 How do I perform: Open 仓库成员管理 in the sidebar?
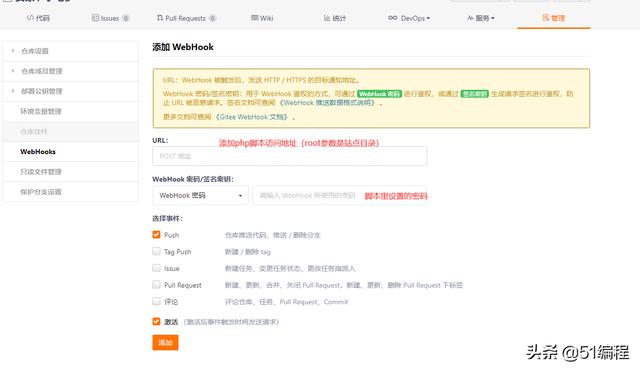[x=70, y=71]
